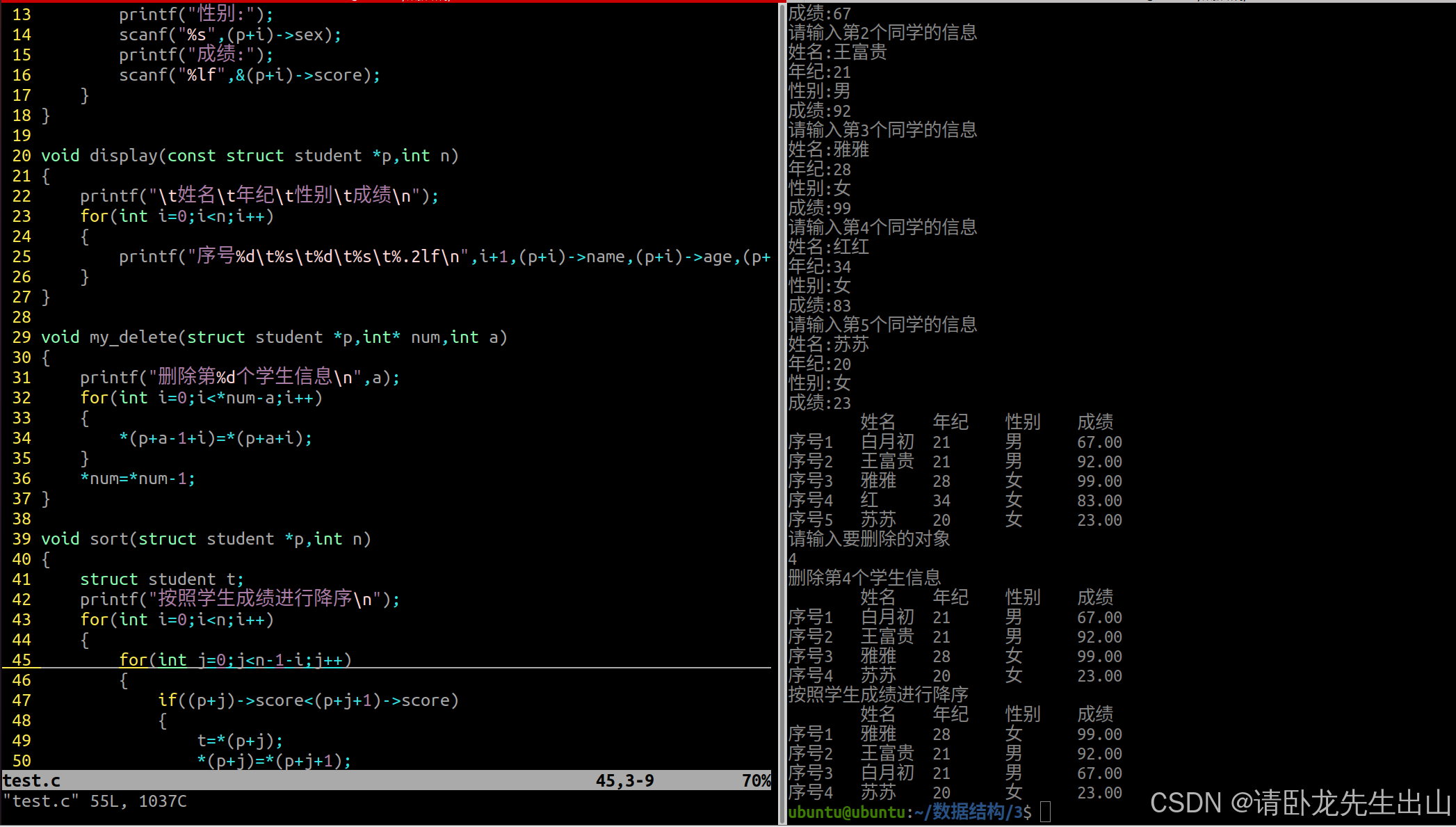Image resolution: width=1456 pixels, height=827 pixels.
Task: Click the 删除第4个学生信息 output message
Action: pyautogui.click(x=866, y=577)
